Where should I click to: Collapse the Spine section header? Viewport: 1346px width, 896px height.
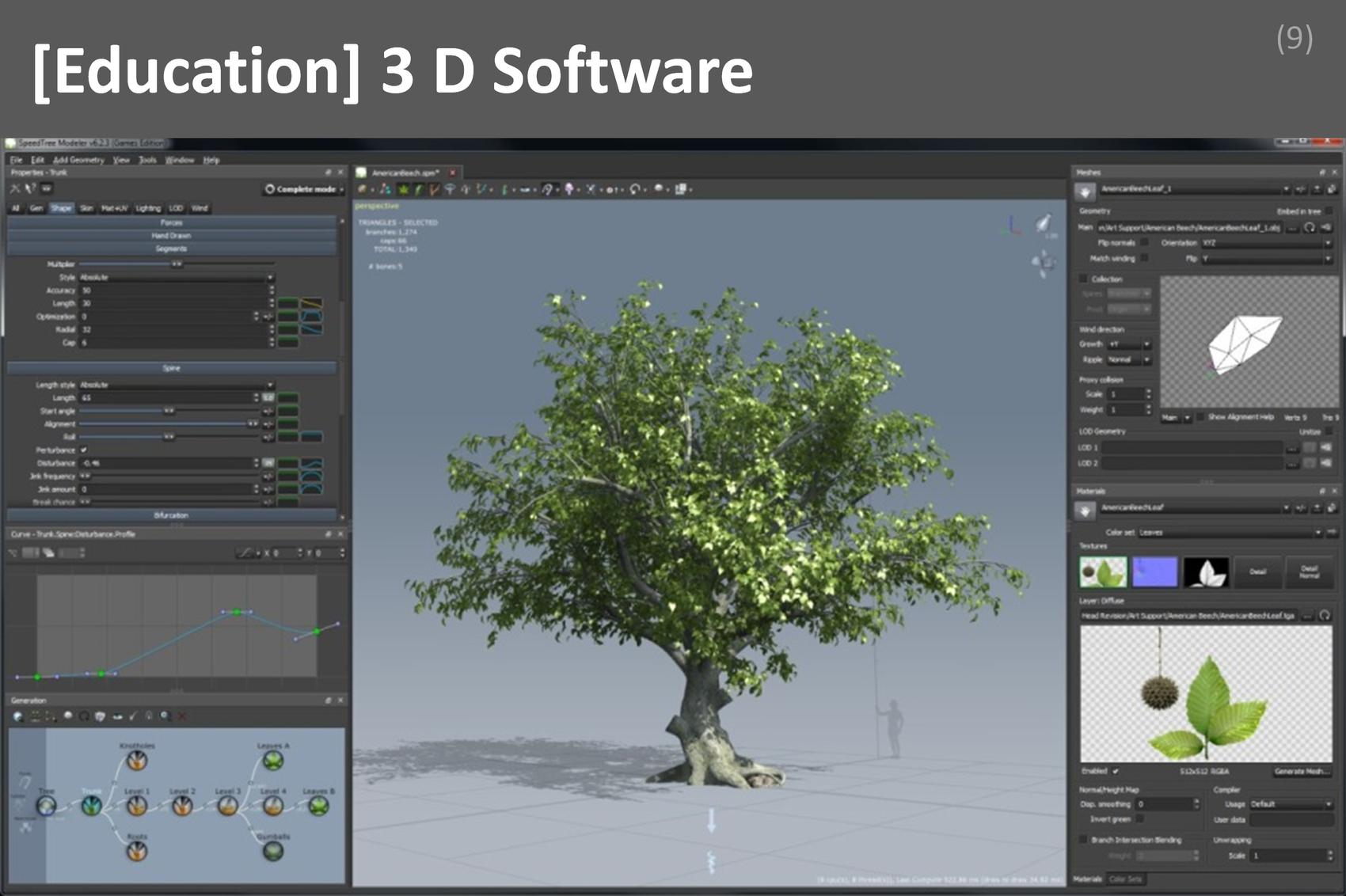pos(172,368)
